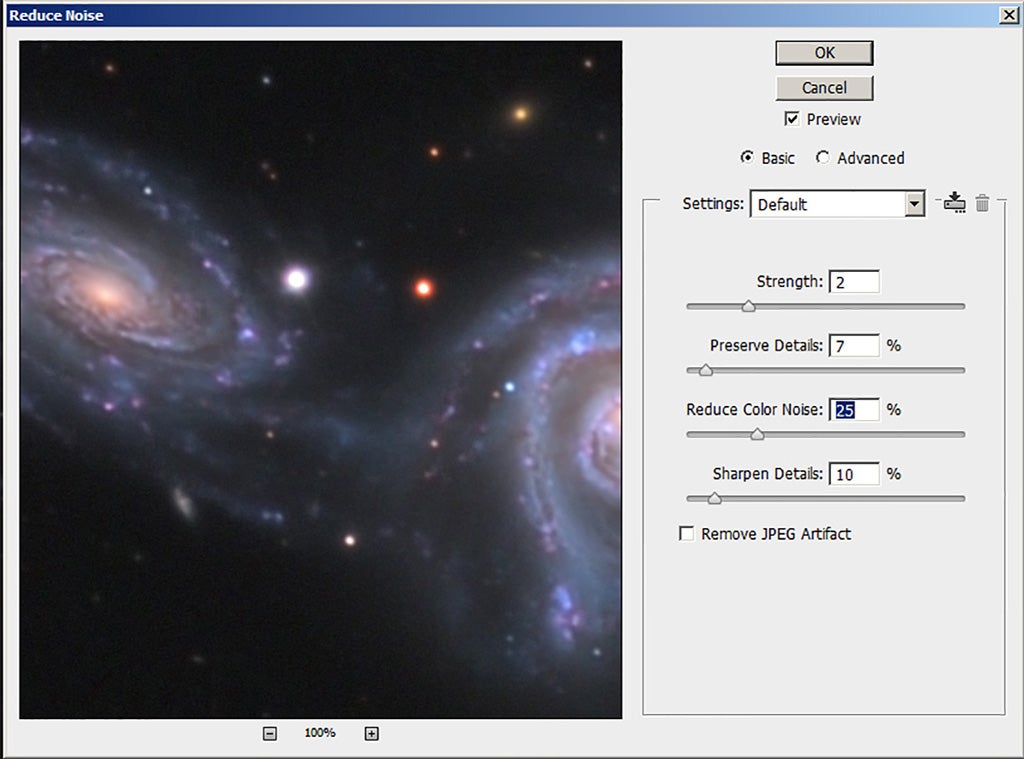Click the Reduce Color Noise slider thumb
Image resolution: width=1024 pixels, height=759 pixels.
[x=757, y=434]
